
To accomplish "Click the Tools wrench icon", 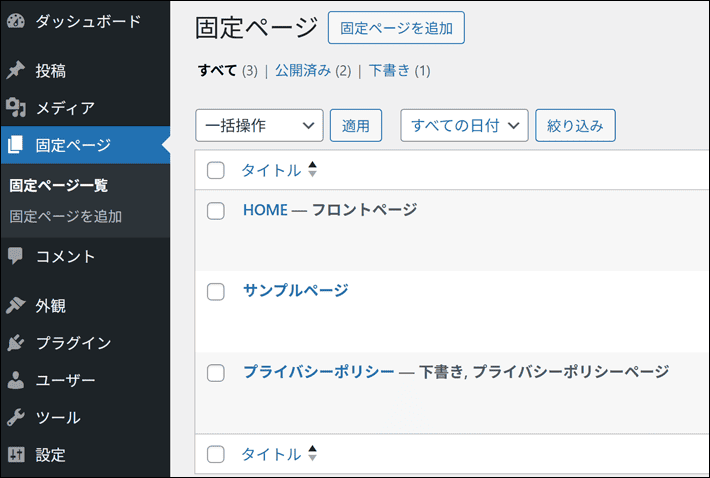I will 15,417.
